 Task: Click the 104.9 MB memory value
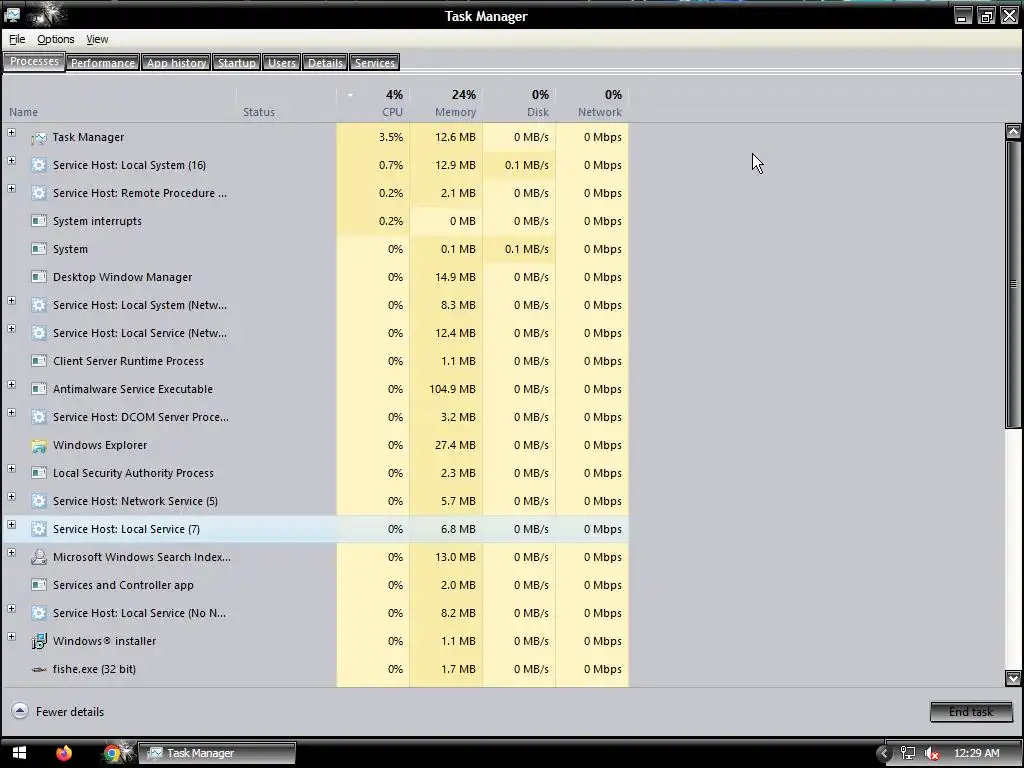(x=453, y=389)
